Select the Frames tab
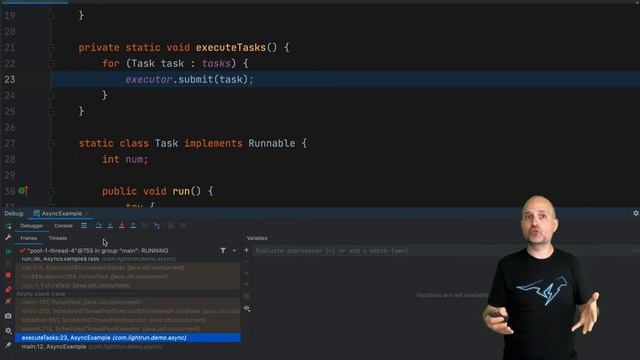640x360 pixels. [29, 238]
